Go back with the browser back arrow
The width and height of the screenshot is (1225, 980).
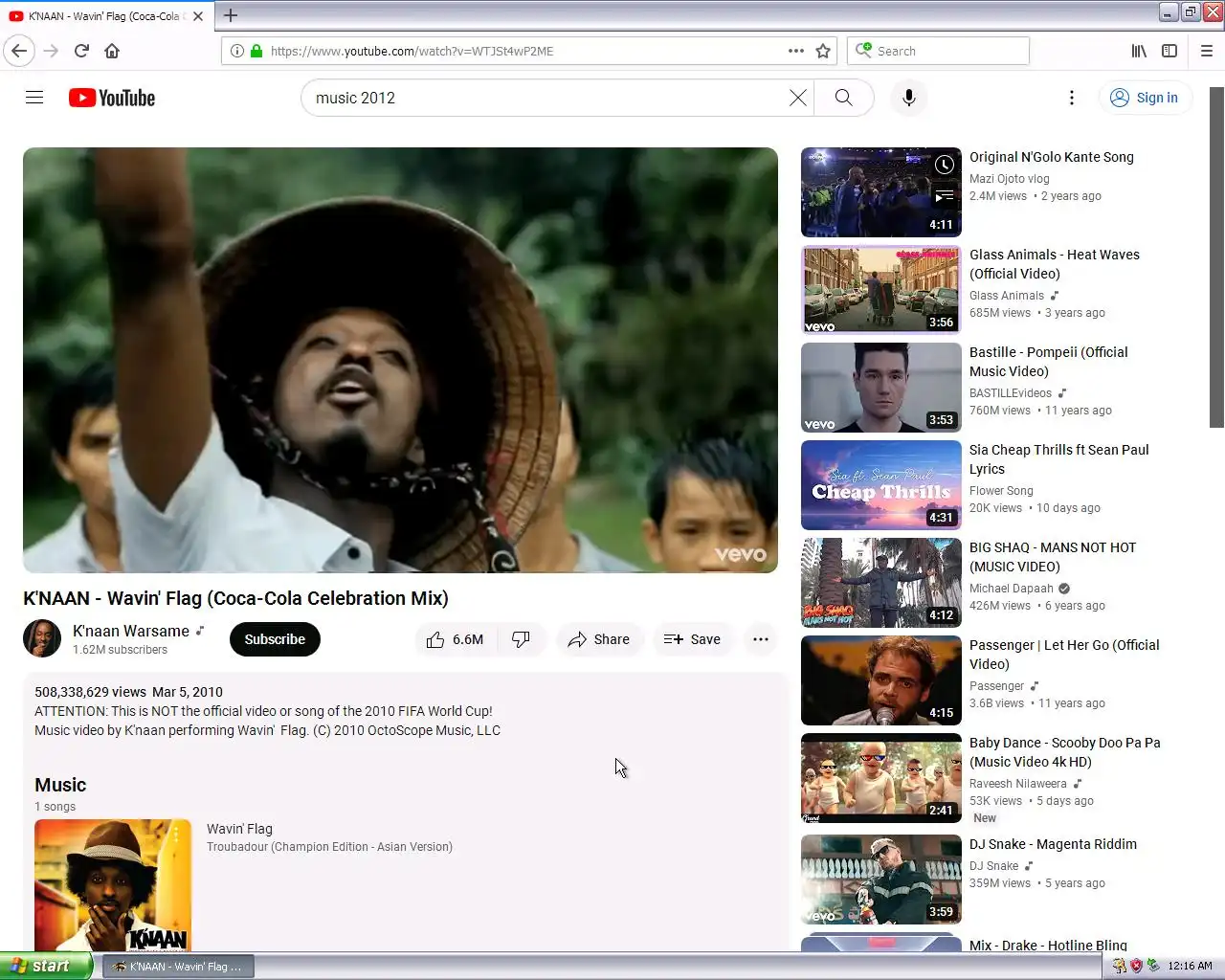[19, 51]
